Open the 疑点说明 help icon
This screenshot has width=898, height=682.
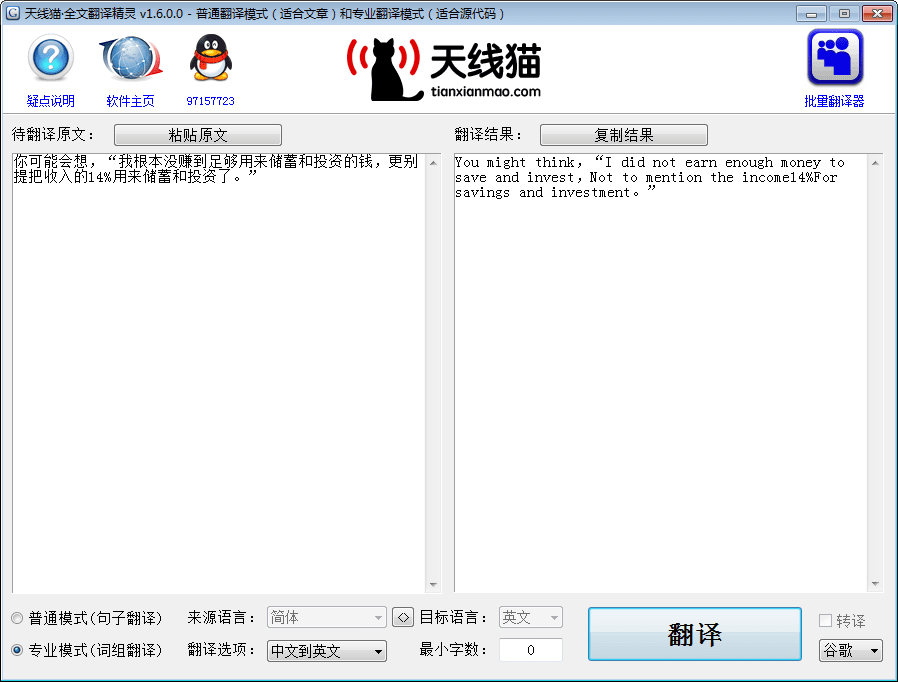(x=50, y=58)
